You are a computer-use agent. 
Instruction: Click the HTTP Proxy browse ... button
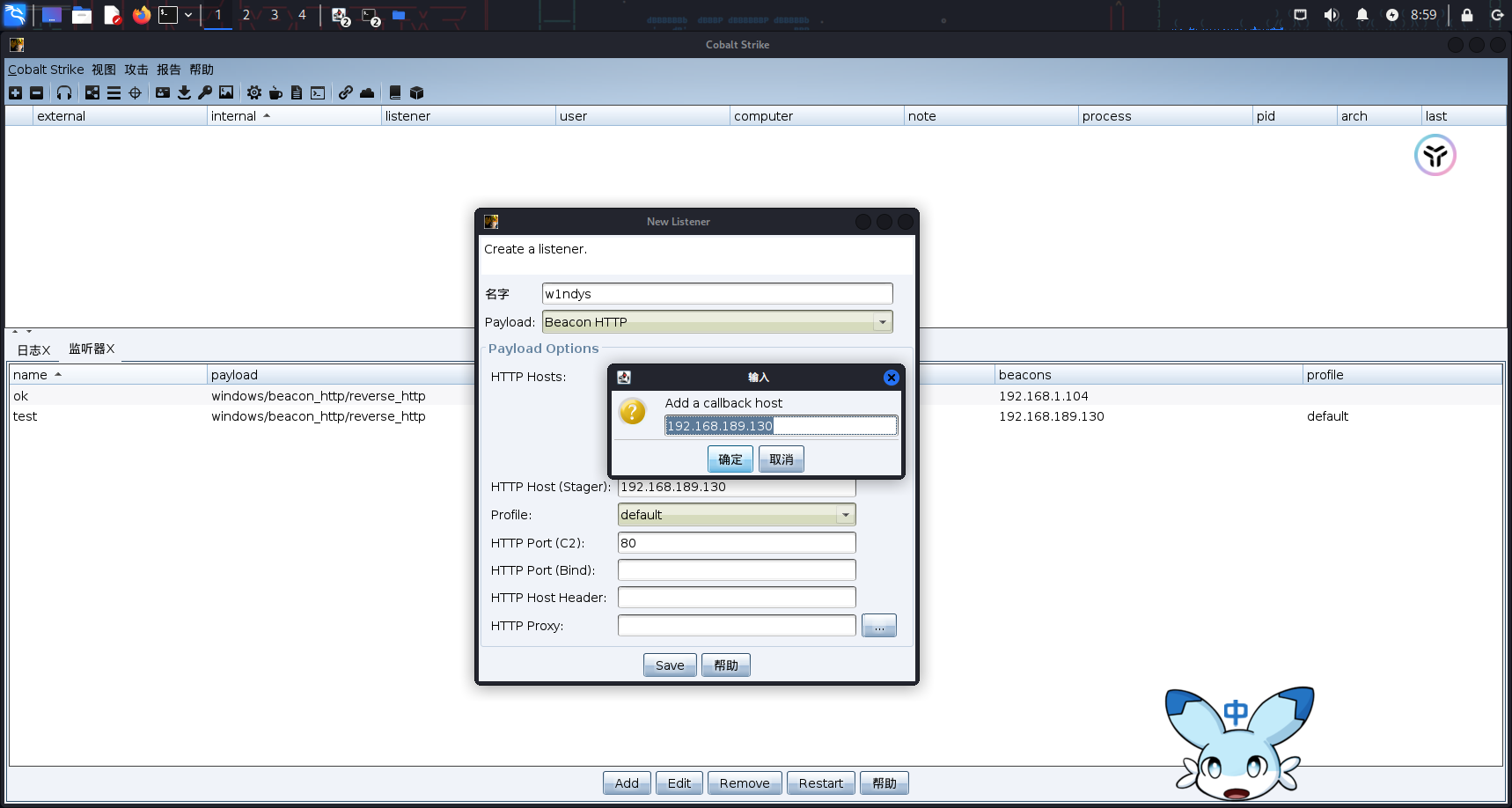[878, 626]
